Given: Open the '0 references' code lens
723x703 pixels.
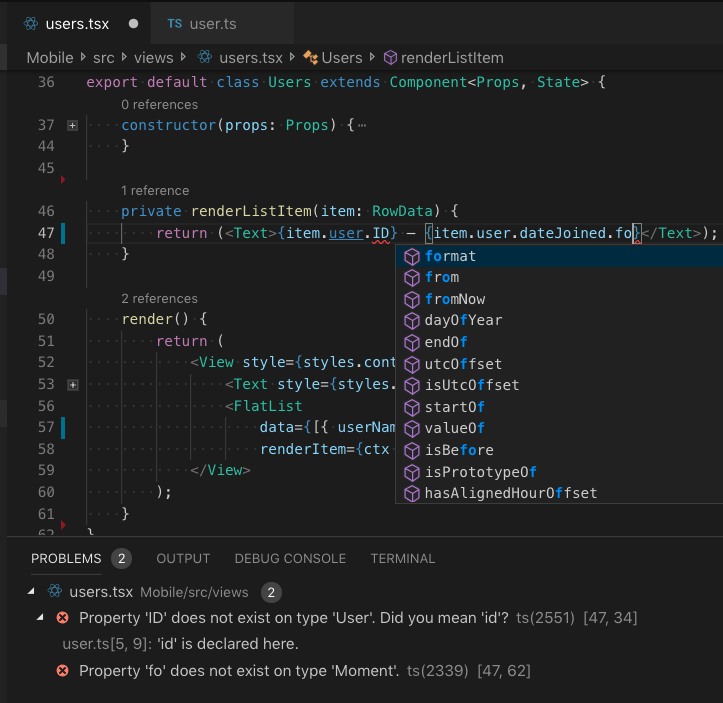Looking at the screenshot, I should [x=160, y=105].
